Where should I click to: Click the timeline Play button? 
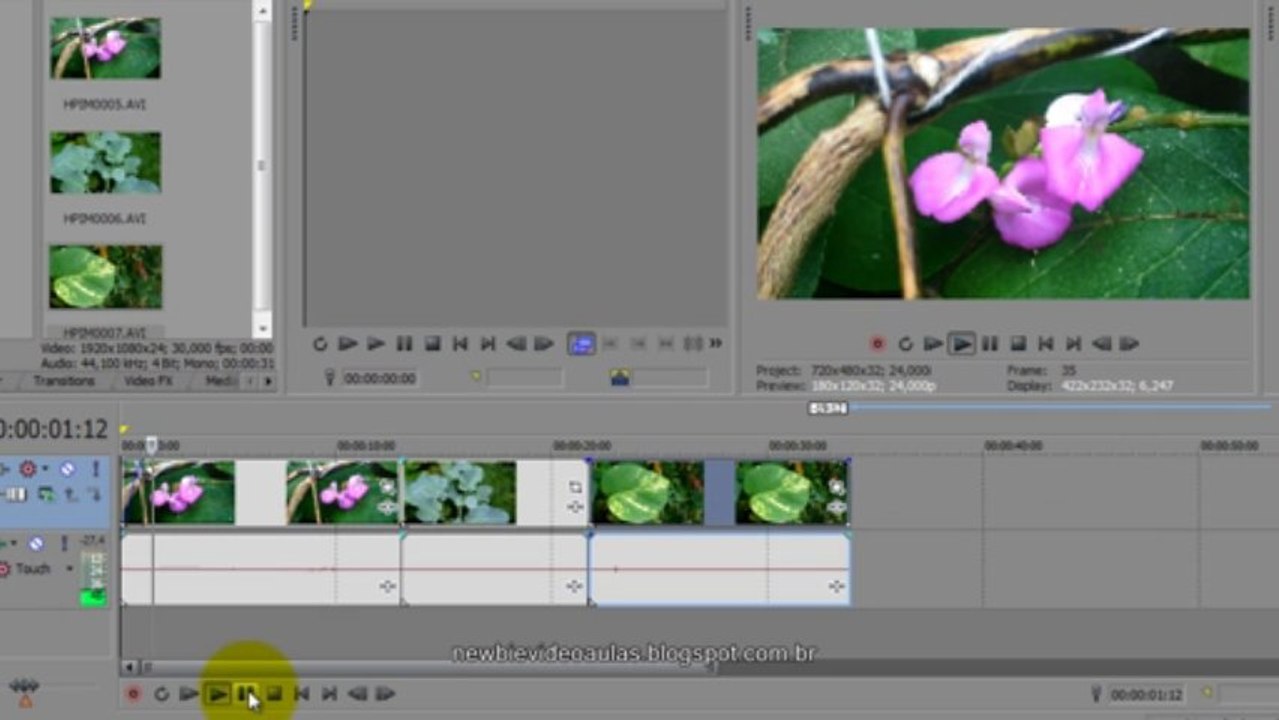coord(217,693)
